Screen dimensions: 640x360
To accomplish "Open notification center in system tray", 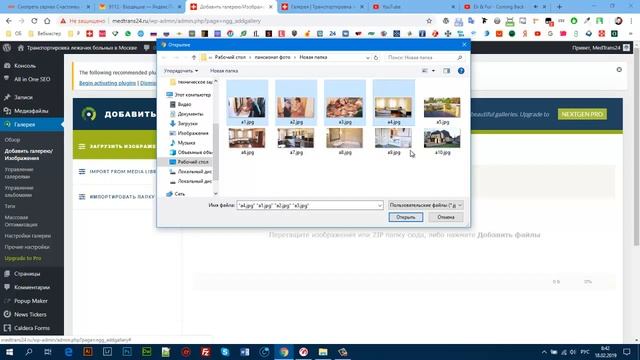I will pyautogui.click(x=627, y=352).
